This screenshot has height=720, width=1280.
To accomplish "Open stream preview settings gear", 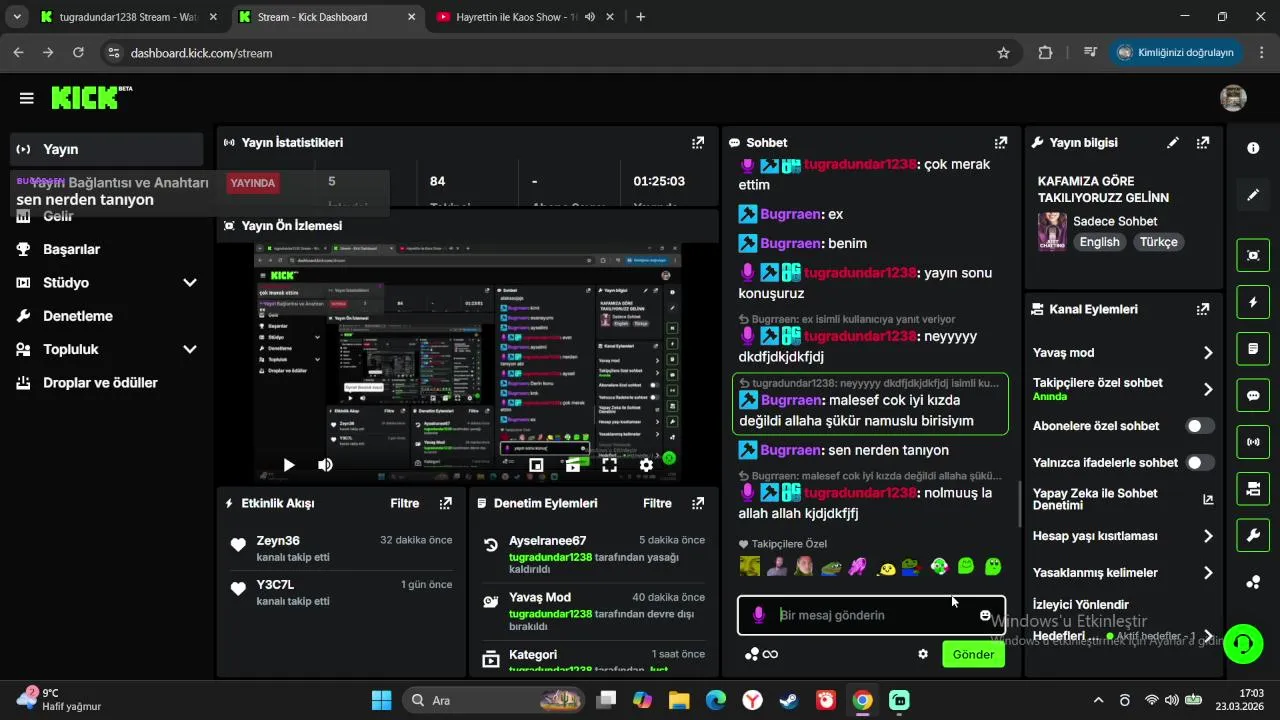I will click(646, 465).
